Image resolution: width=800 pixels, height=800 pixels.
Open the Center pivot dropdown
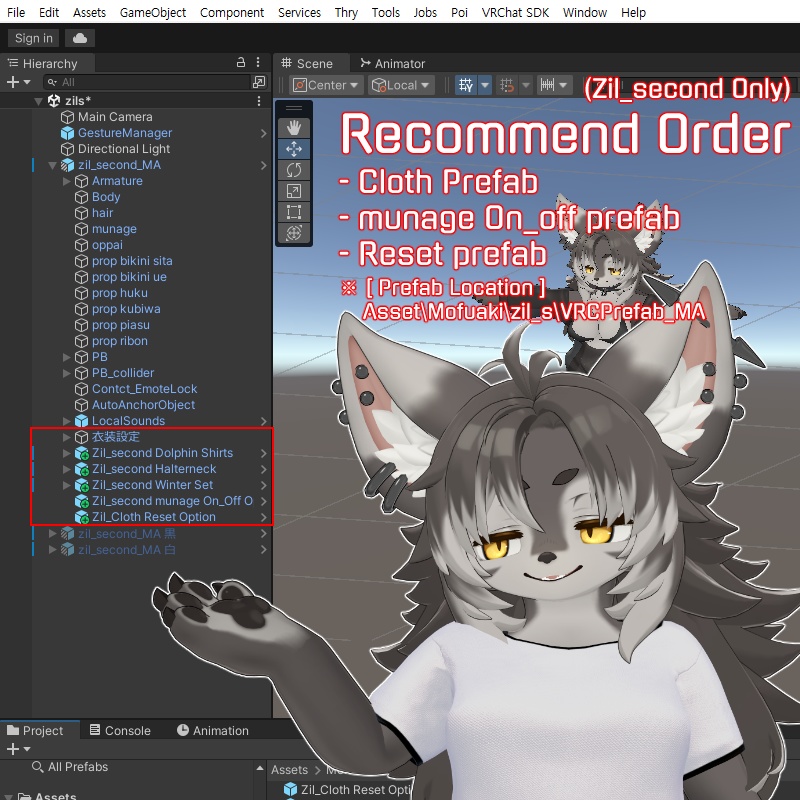327,85
